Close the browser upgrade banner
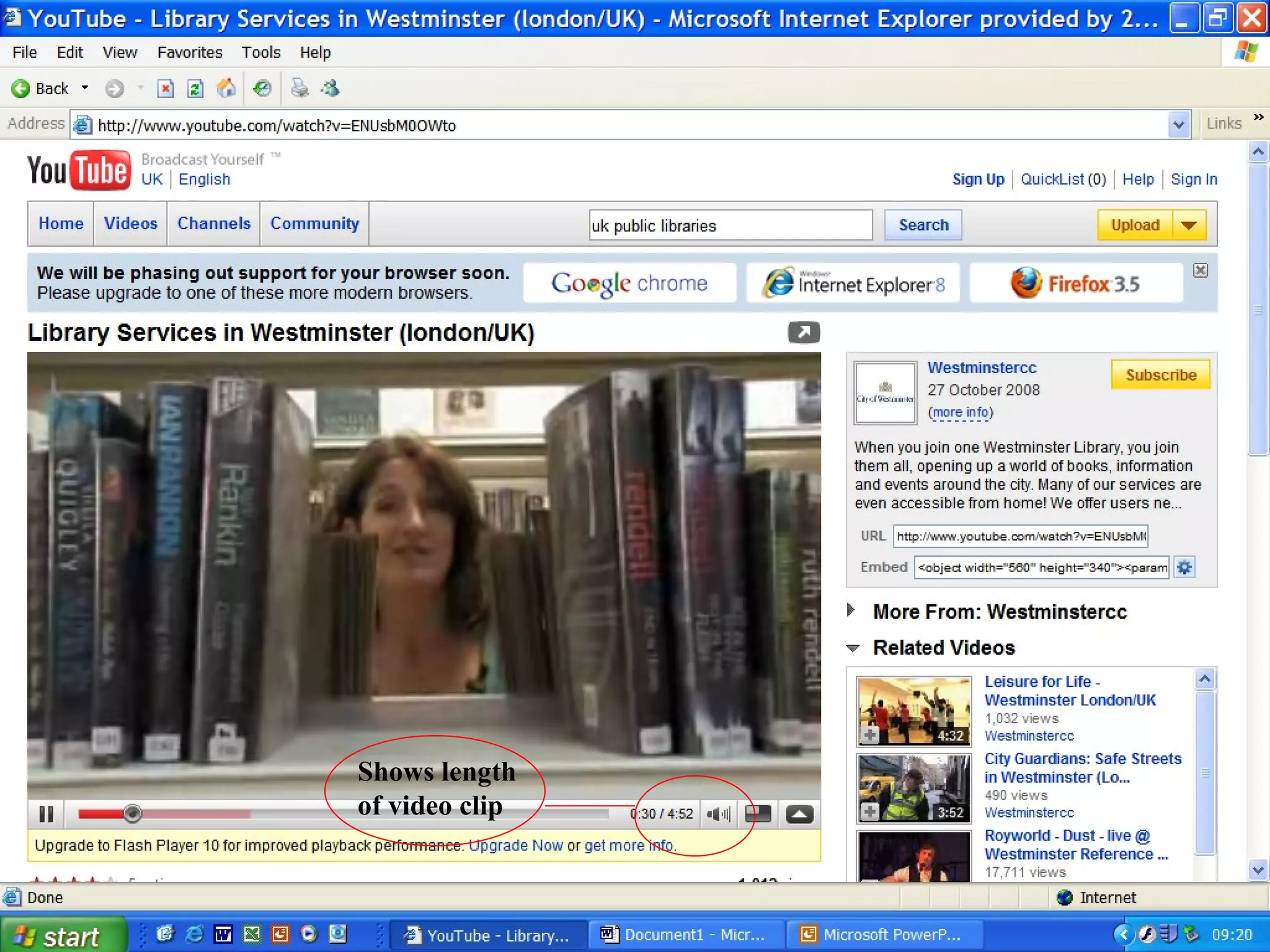 point(1201,270)
